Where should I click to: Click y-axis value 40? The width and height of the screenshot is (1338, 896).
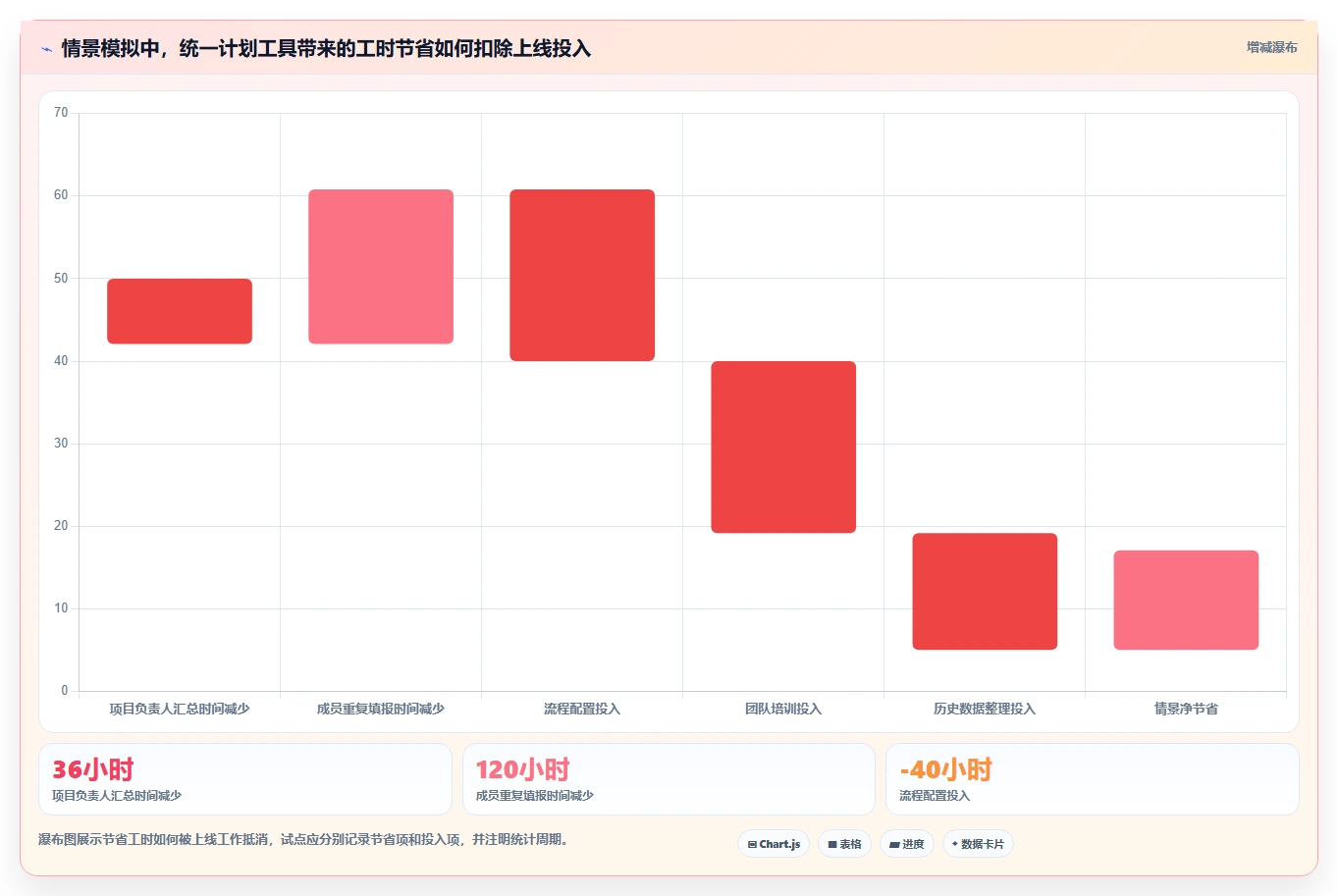(61, 361)
